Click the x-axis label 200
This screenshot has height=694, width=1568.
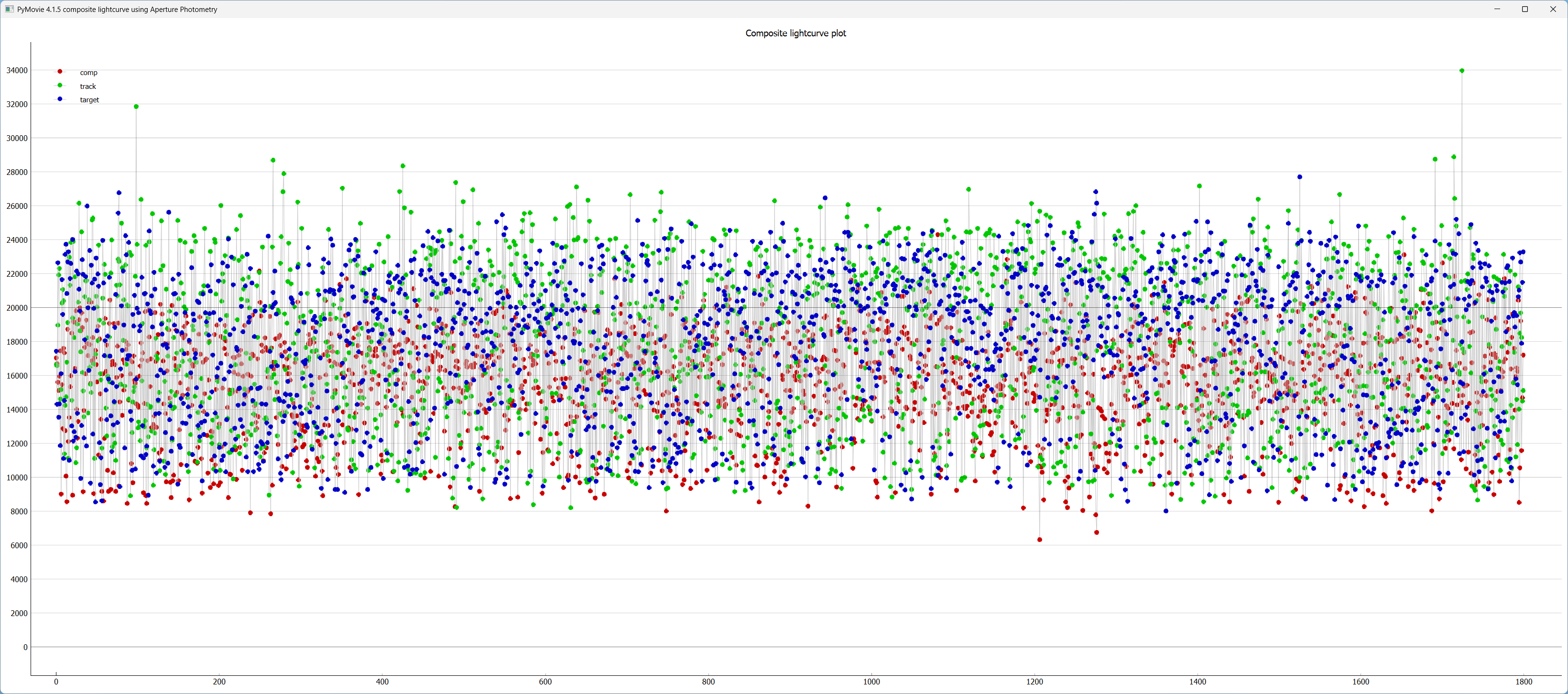(219, 682)
